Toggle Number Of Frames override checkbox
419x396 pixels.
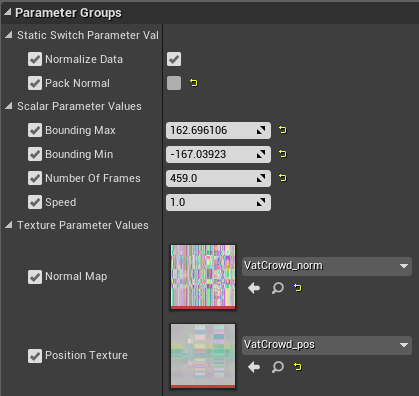[x=35, y=178]
